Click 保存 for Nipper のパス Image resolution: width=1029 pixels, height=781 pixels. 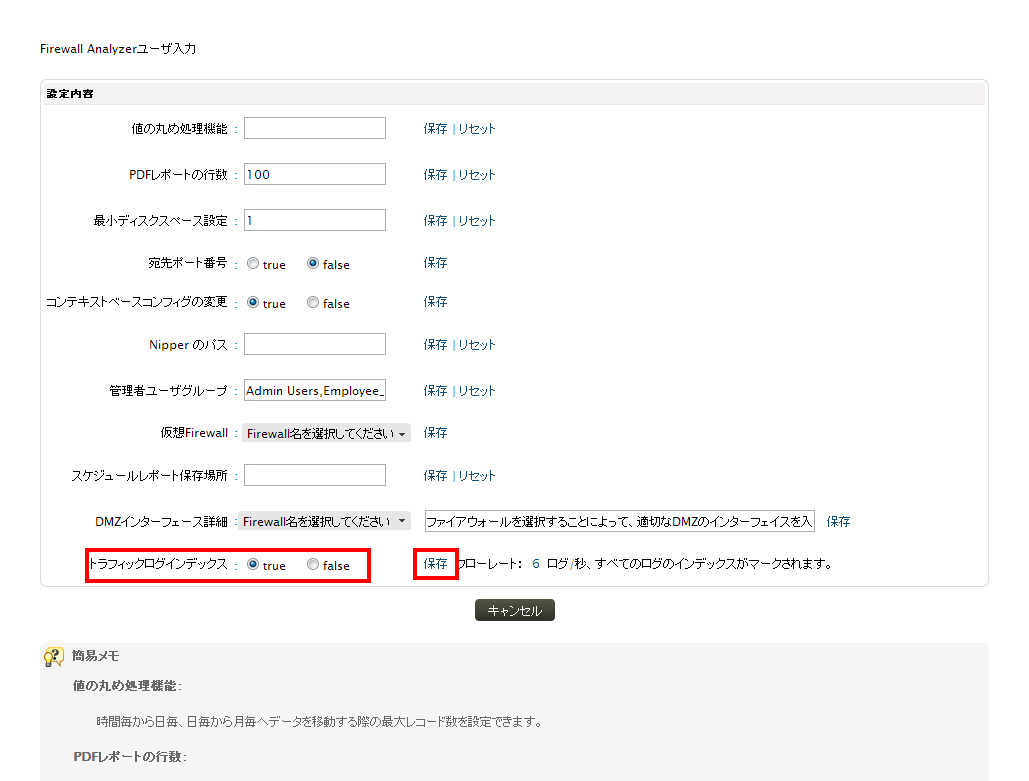coord(435,345)
